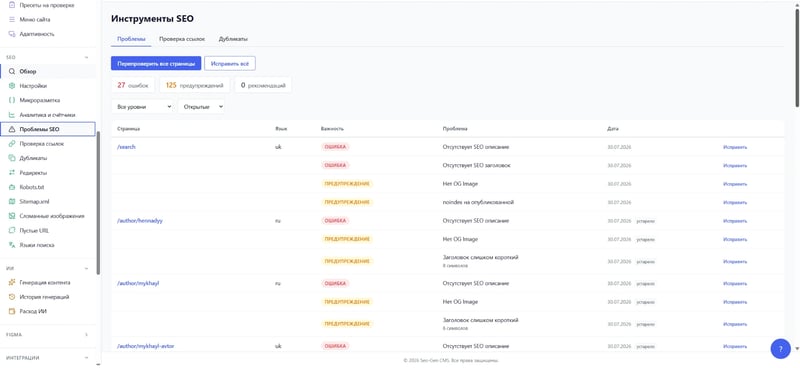Click the blue help question-mark button
This screenshot has height=368, width=800.
(x=780, y=349)
